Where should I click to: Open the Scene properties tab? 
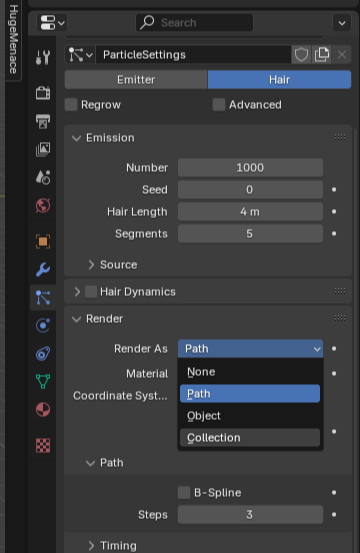click(43, 177)
